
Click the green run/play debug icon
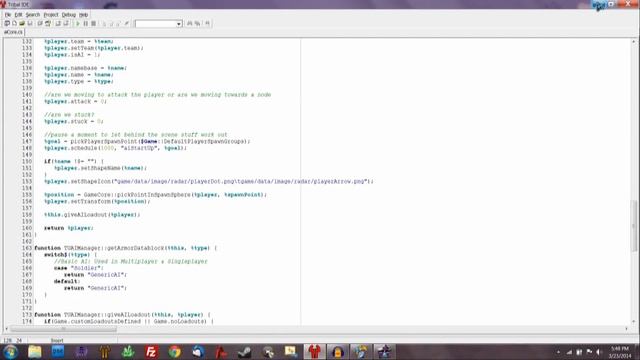tap(78, 24)
